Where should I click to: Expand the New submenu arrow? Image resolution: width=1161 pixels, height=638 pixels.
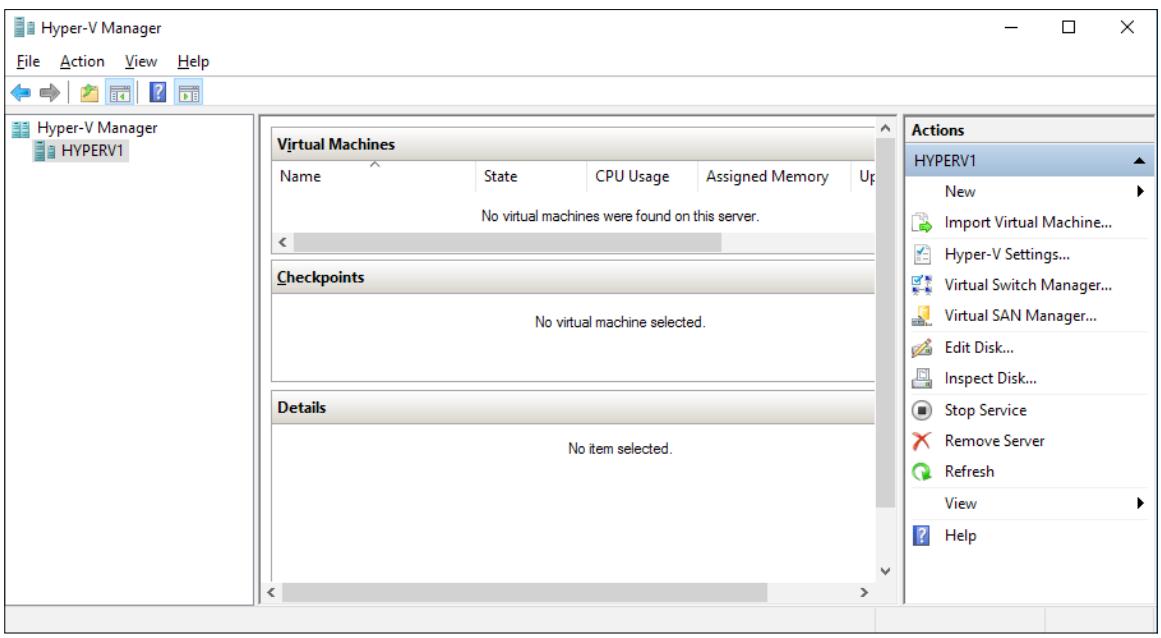[x=1140, y=192]
